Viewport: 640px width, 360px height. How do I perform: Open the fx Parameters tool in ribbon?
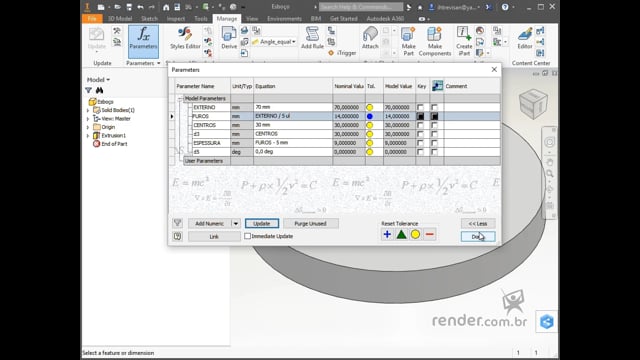tap(143, 42)
